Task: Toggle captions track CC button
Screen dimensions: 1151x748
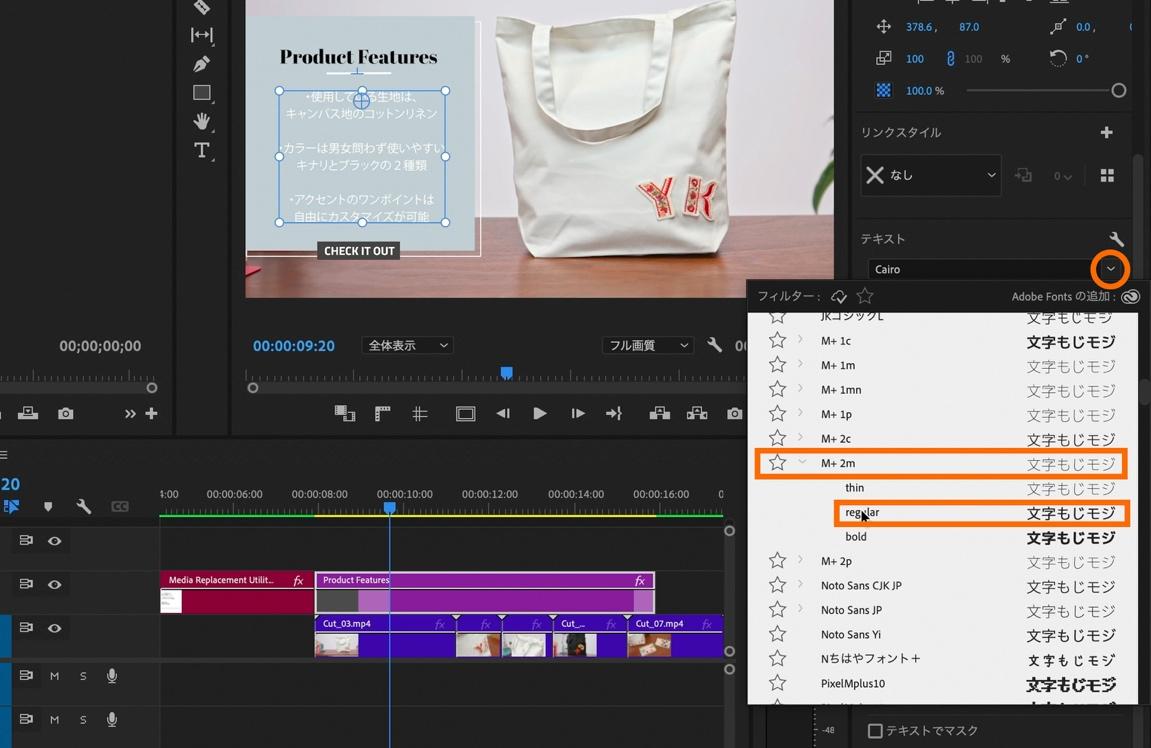Action: (x=120, y=506)
